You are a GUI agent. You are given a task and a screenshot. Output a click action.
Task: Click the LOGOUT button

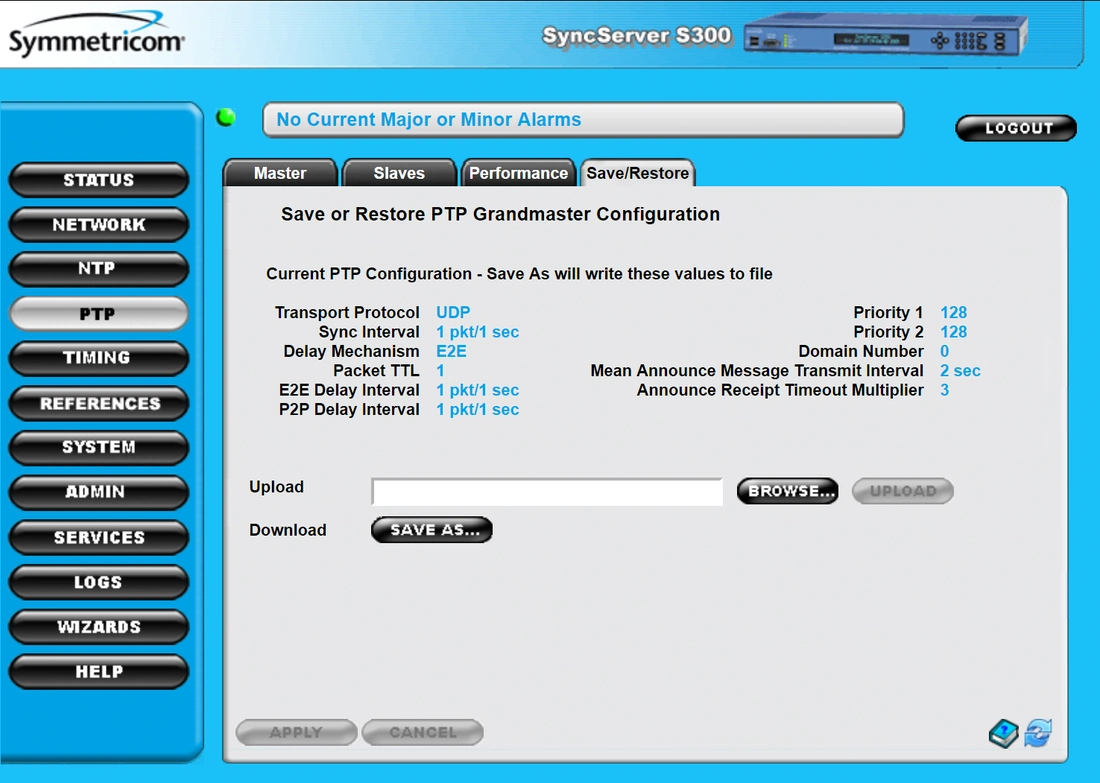pyautogui.click(x=1016, y=128)
